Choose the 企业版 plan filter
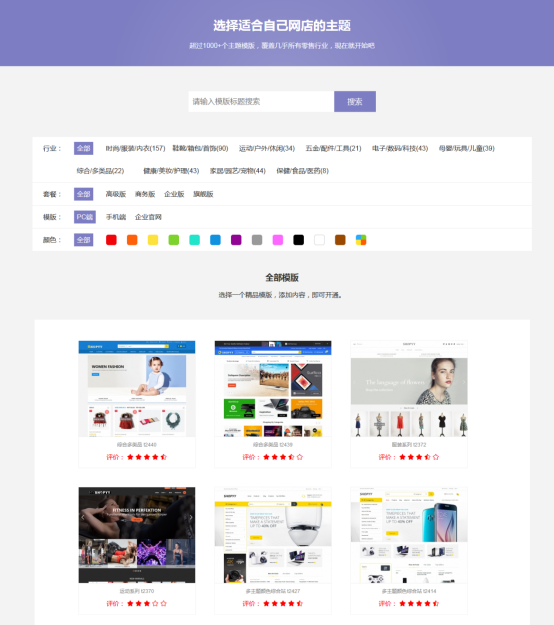 (174, 194)
